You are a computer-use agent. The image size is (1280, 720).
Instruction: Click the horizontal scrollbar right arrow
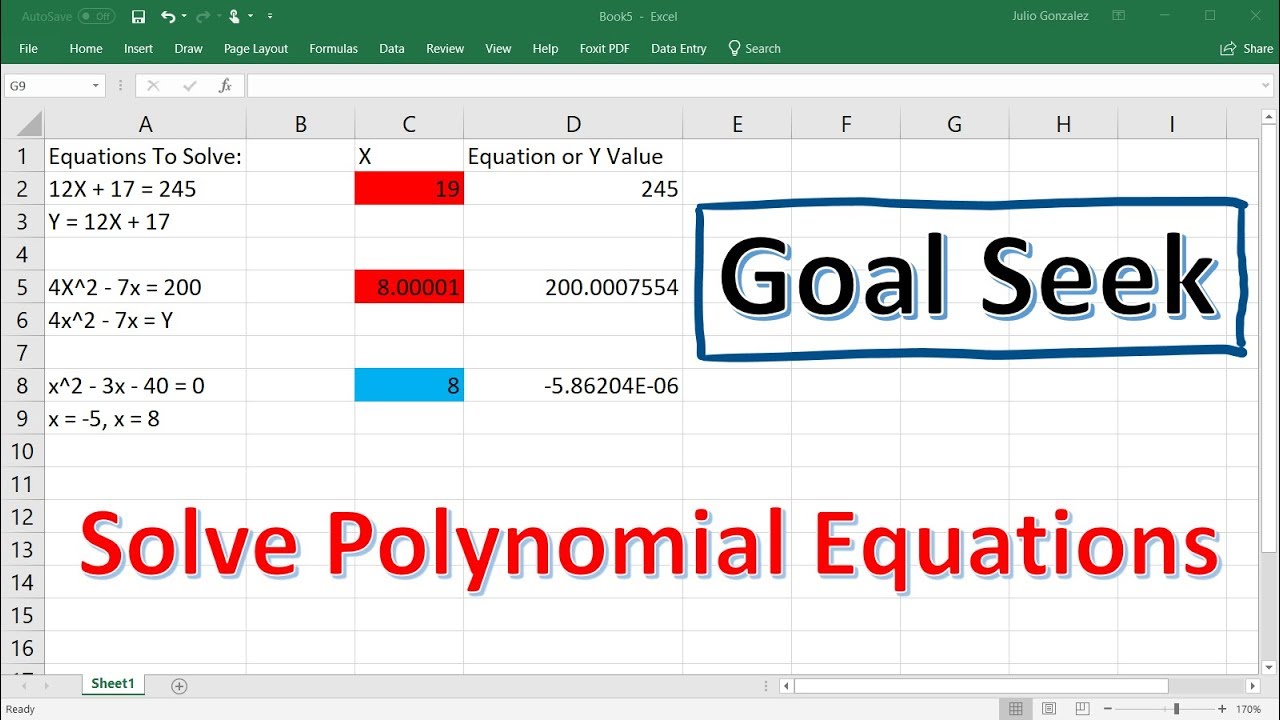1253,686
